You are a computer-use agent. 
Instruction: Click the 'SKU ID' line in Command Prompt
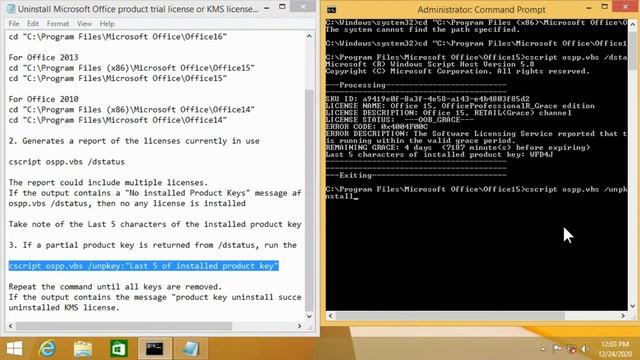coord(427,99)
